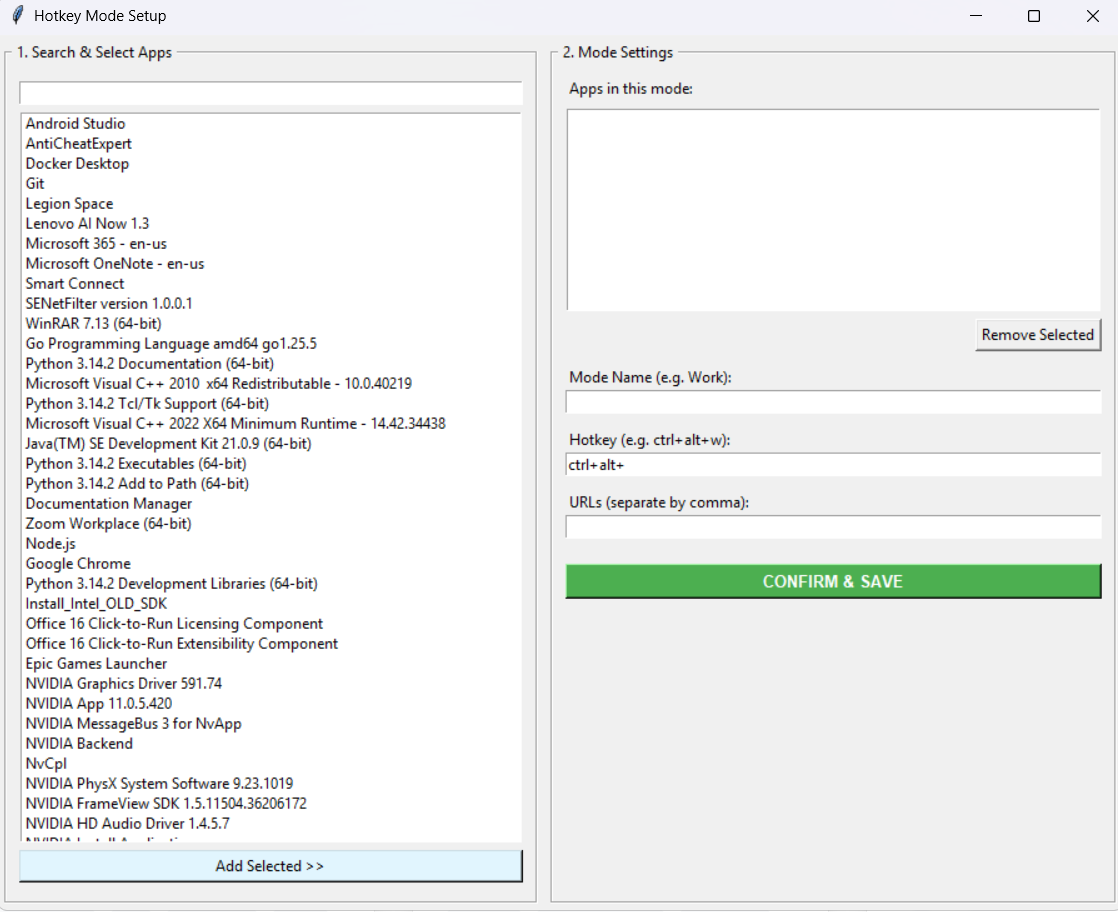Select Microsoft 365 - en-us in the list
Viewport: 1118px width, 912px height.
[96, 243]
